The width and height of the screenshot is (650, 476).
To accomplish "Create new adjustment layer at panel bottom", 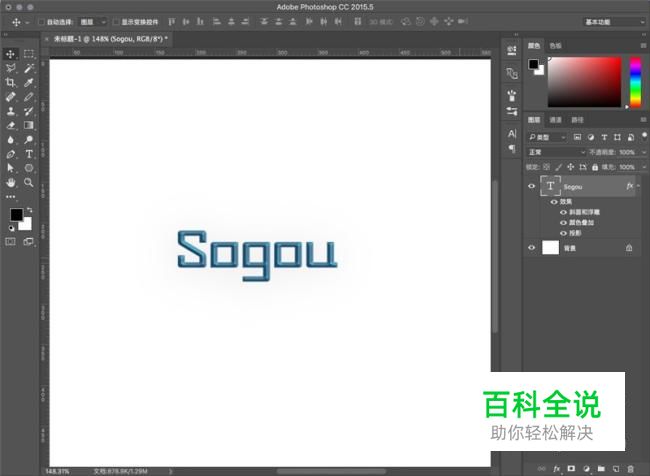I will point(586,469).
